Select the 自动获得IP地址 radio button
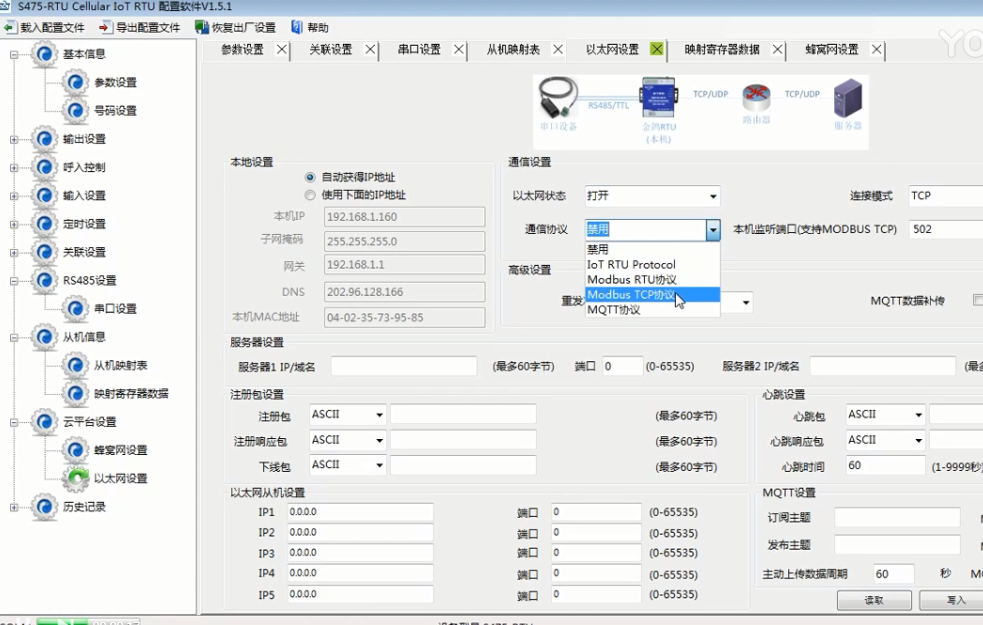Screen dimensions: 983x625 pos(310,177)
